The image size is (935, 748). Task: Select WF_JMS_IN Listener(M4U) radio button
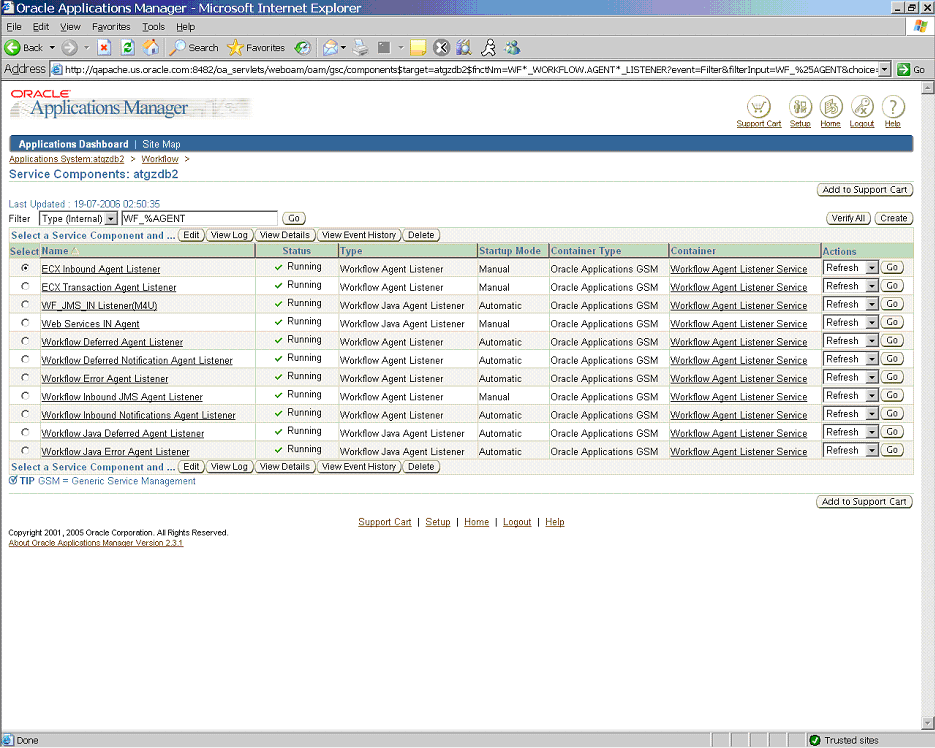(x=25, y=305)
